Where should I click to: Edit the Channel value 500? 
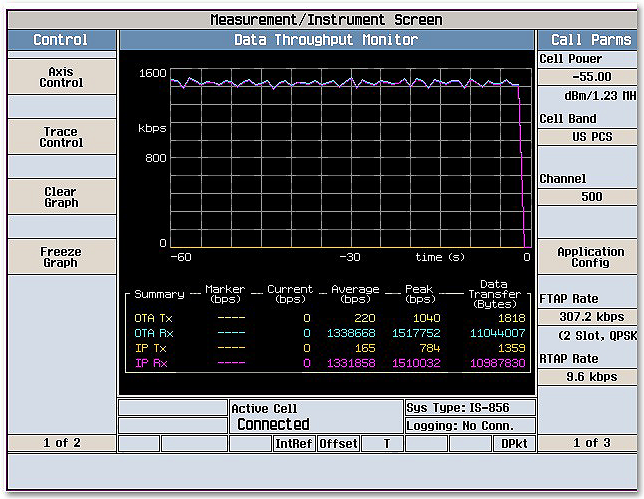(590, 197)
